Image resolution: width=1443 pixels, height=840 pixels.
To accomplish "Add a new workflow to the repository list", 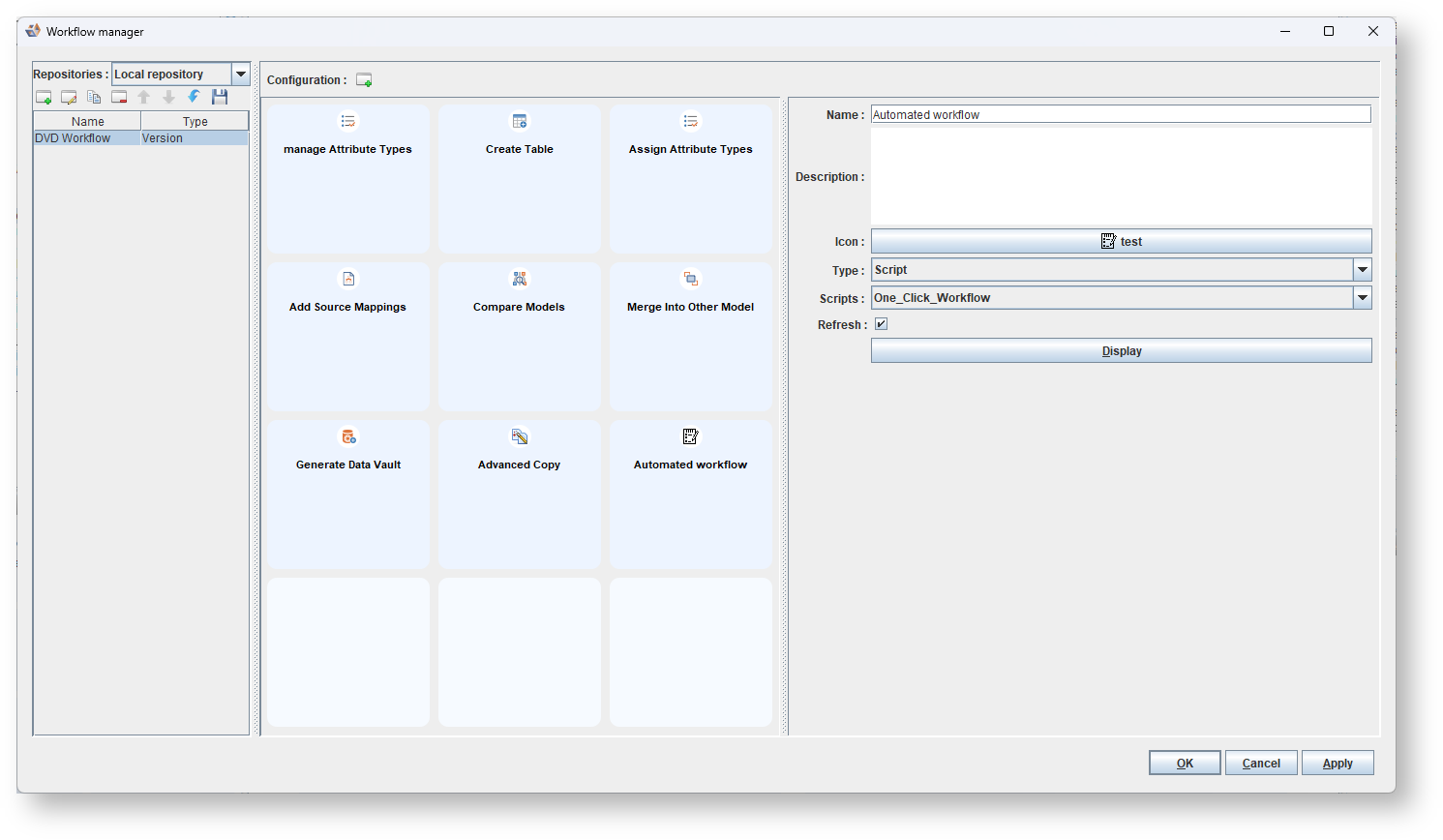I will [44, 97].
